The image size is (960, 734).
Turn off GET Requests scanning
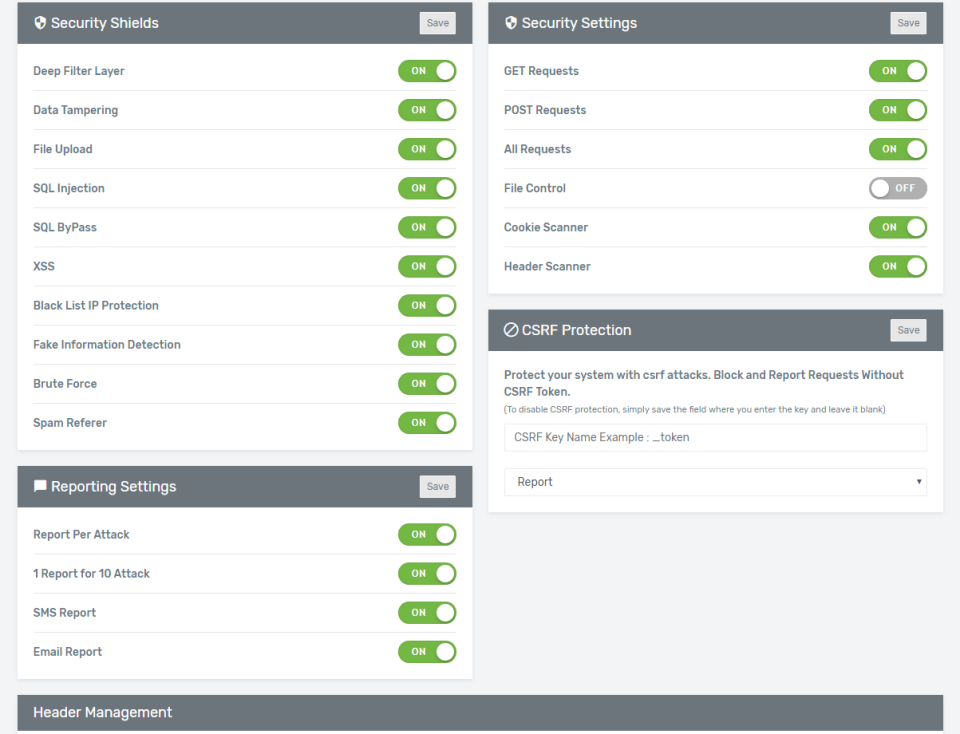(x=897, y=71)
